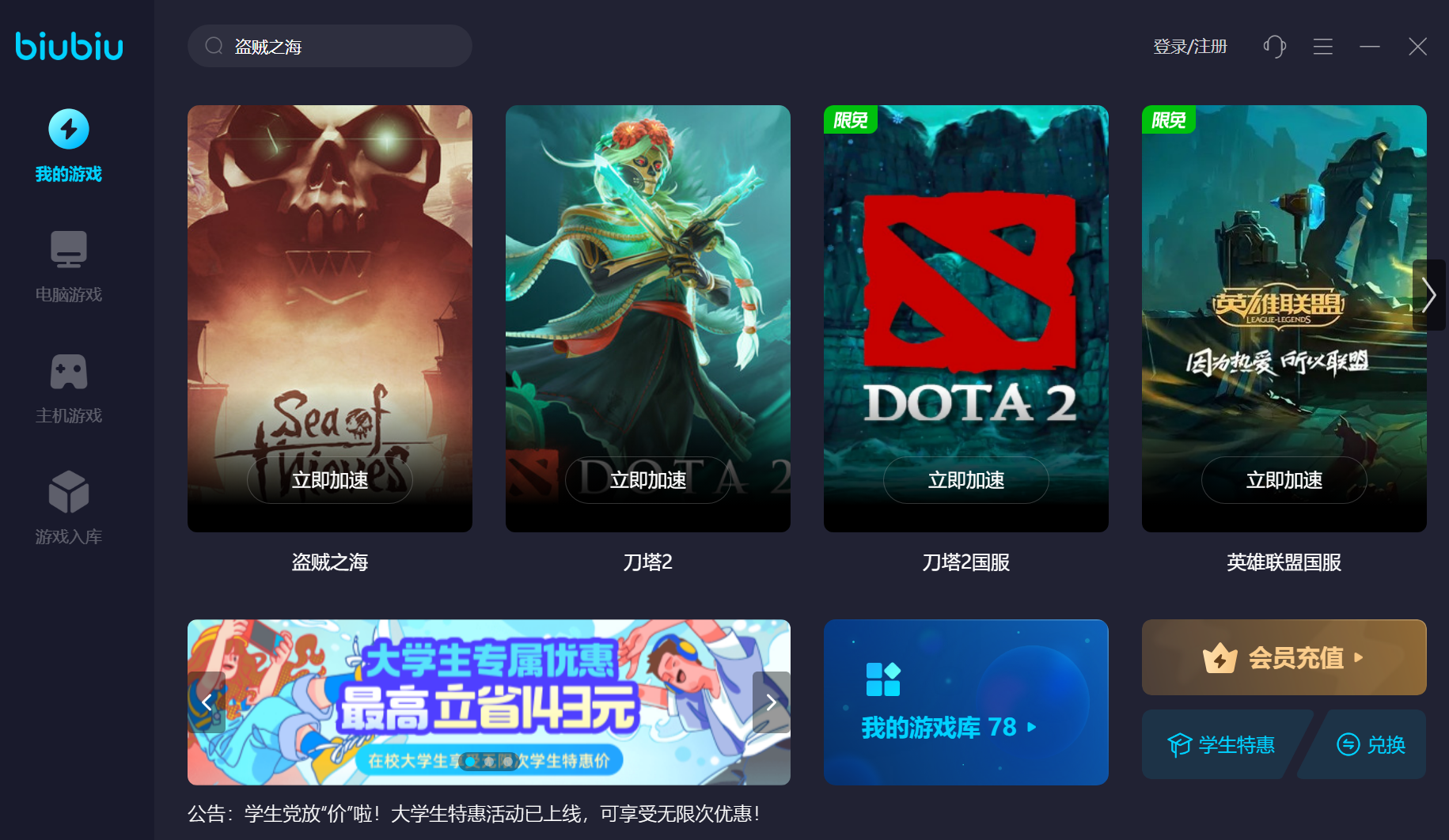Show next games with right chevron
Image resolution: width=1449 pixels, height=840 pixels.
pos(1428,295)
